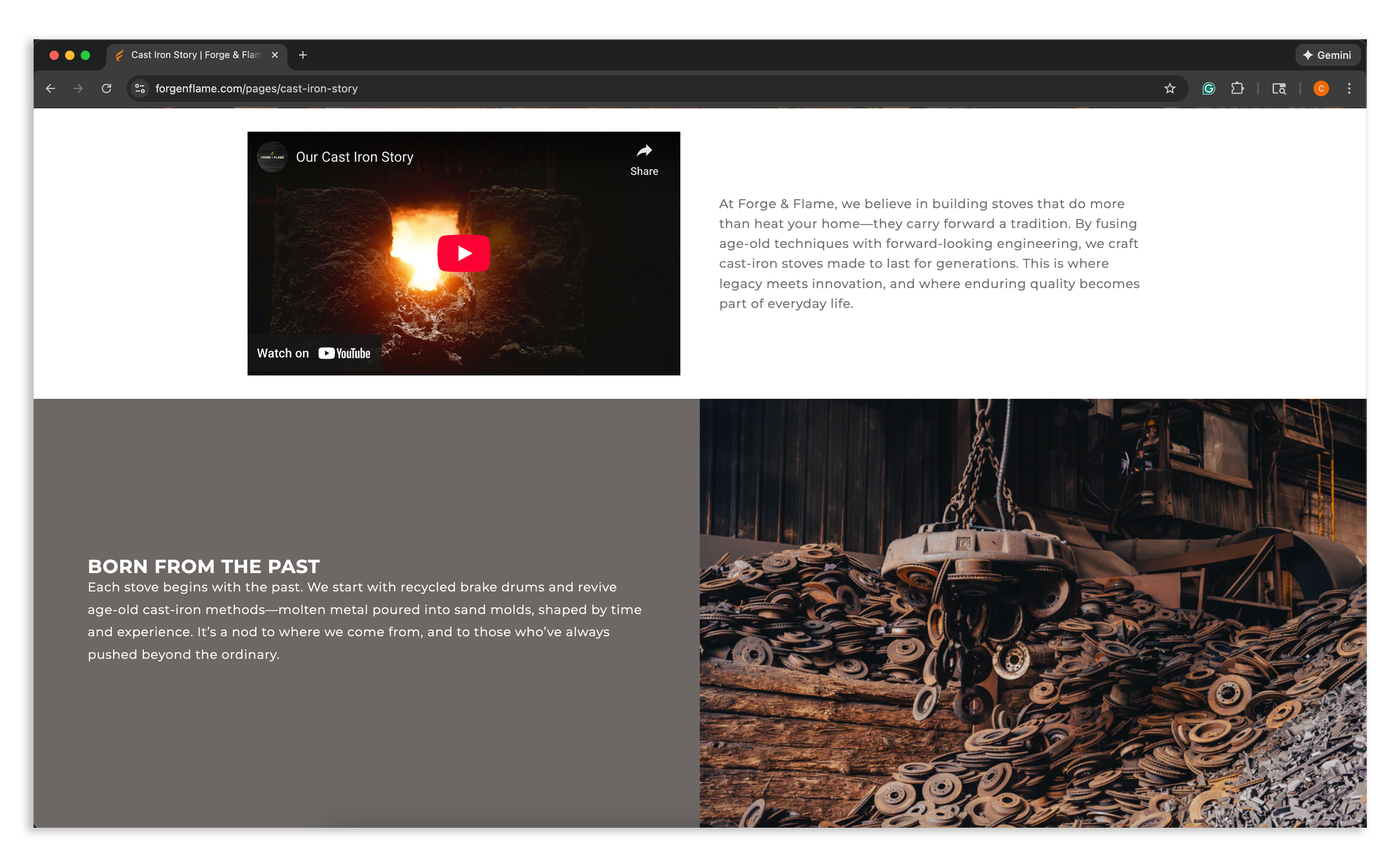Select the Cast Iron Story tab
Viewport: 1400px width, 867px height.
[189, 55]
